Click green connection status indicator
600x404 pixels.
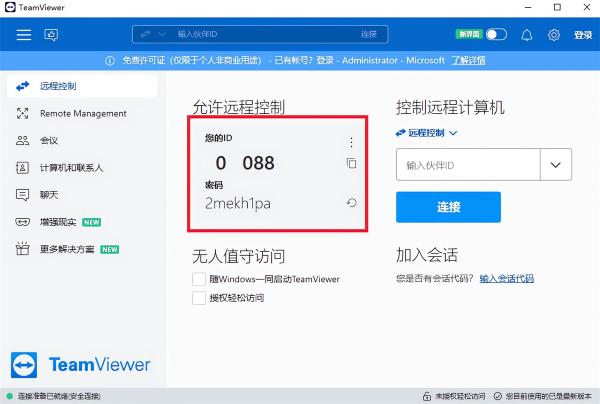pyautogui.click(x=10, y=396)
